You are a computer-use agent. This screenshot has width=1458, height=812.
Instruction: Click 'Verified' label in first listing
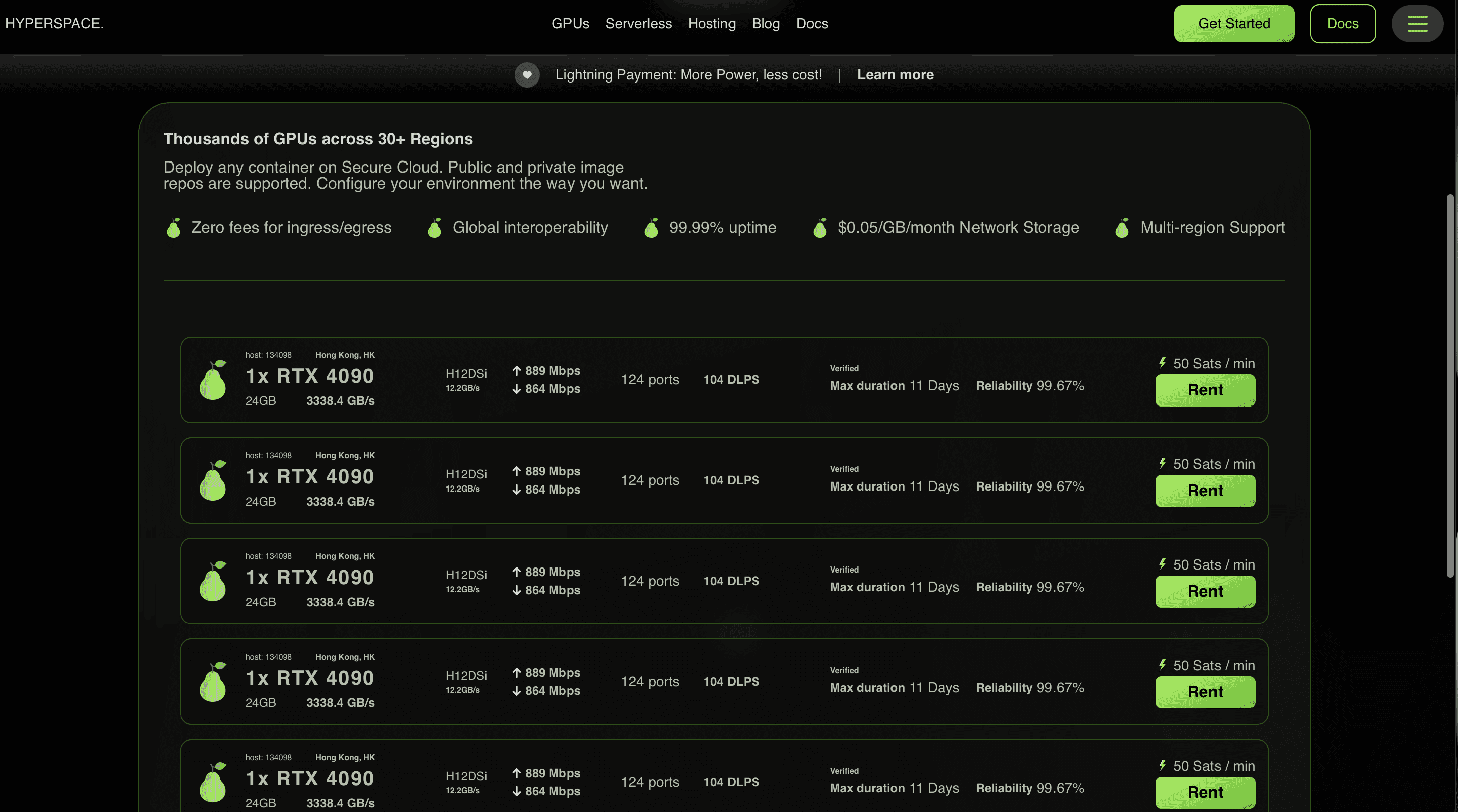[x=844, y=368]
